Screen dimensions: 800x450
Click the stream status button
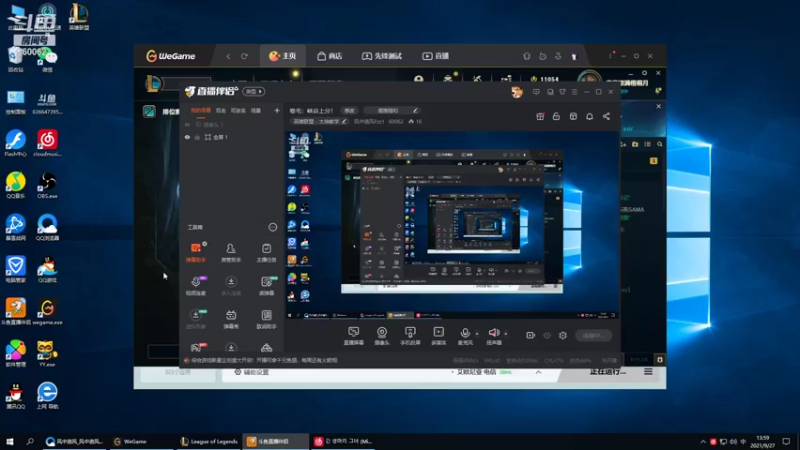(593, 335)
